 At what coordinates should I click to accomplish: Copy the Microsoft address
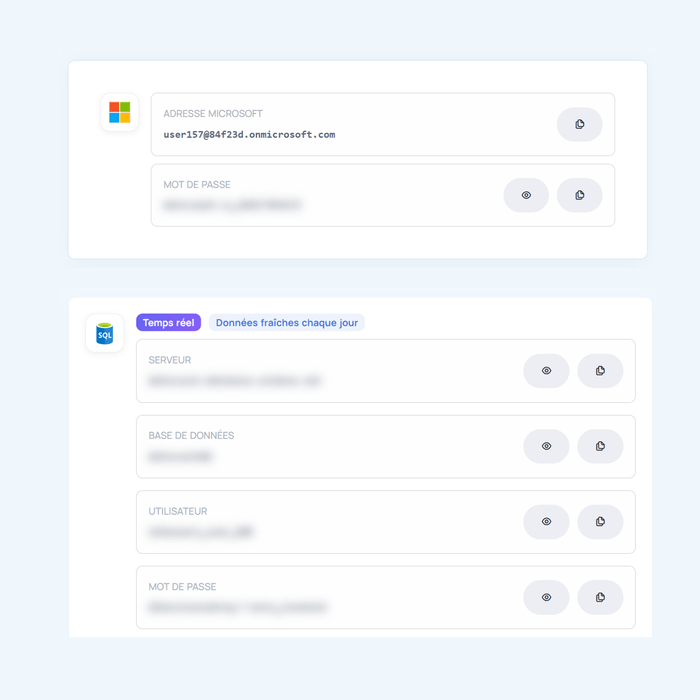[579, 124]
